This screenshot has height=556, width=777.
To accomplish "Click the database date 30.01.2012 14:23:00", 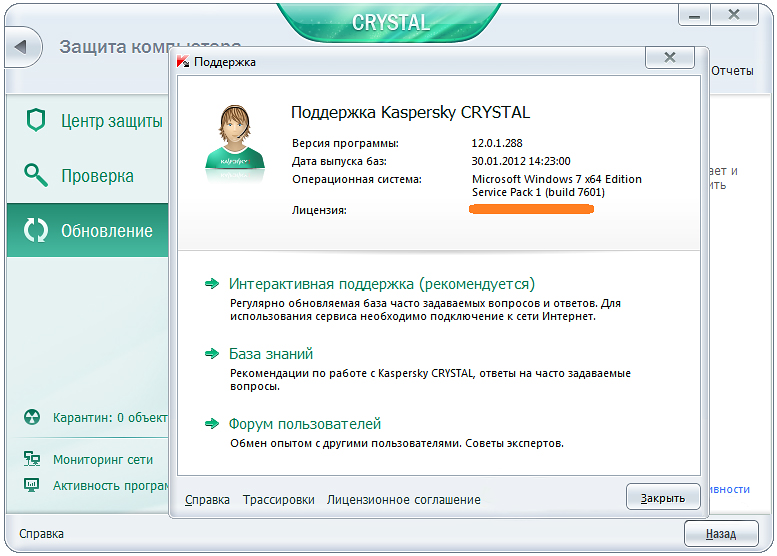I will point(521,161).
